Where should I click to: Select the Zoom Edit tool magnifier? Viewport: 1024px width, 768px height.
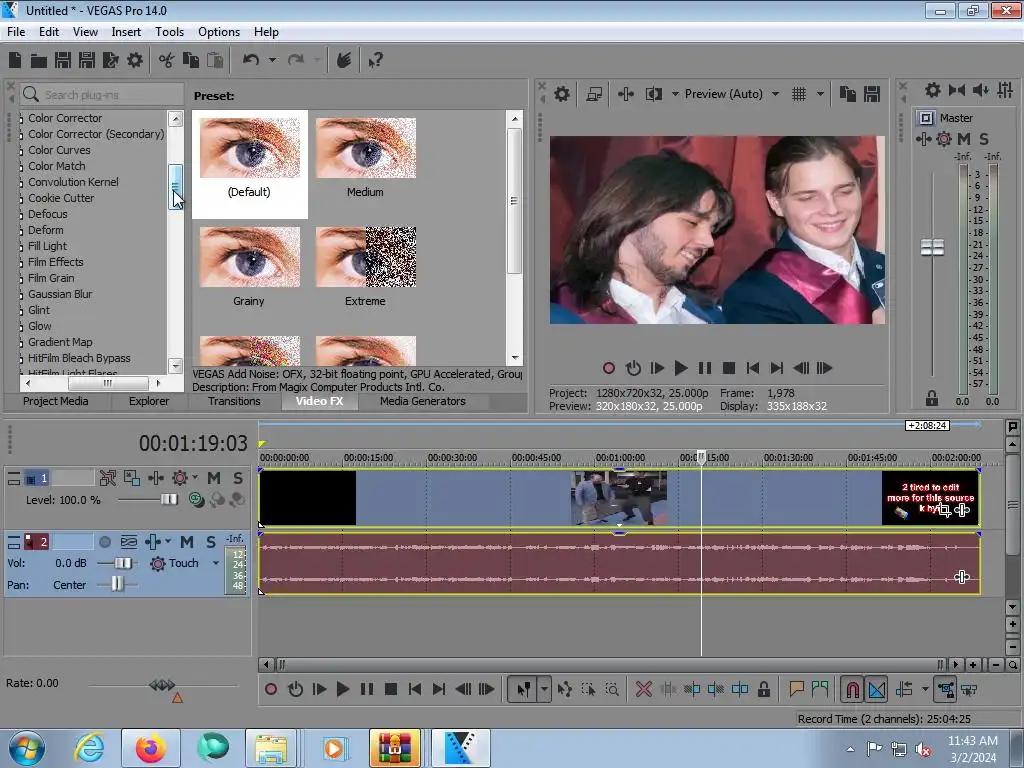[x=612, y=689]
